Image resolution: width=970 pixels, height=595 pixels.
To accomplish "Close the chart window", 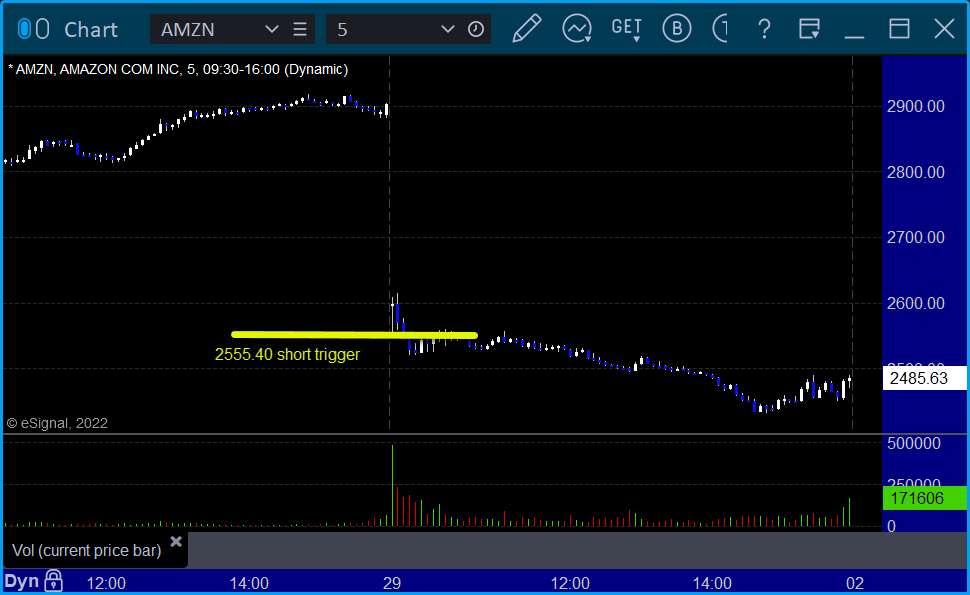I will 944,28.
